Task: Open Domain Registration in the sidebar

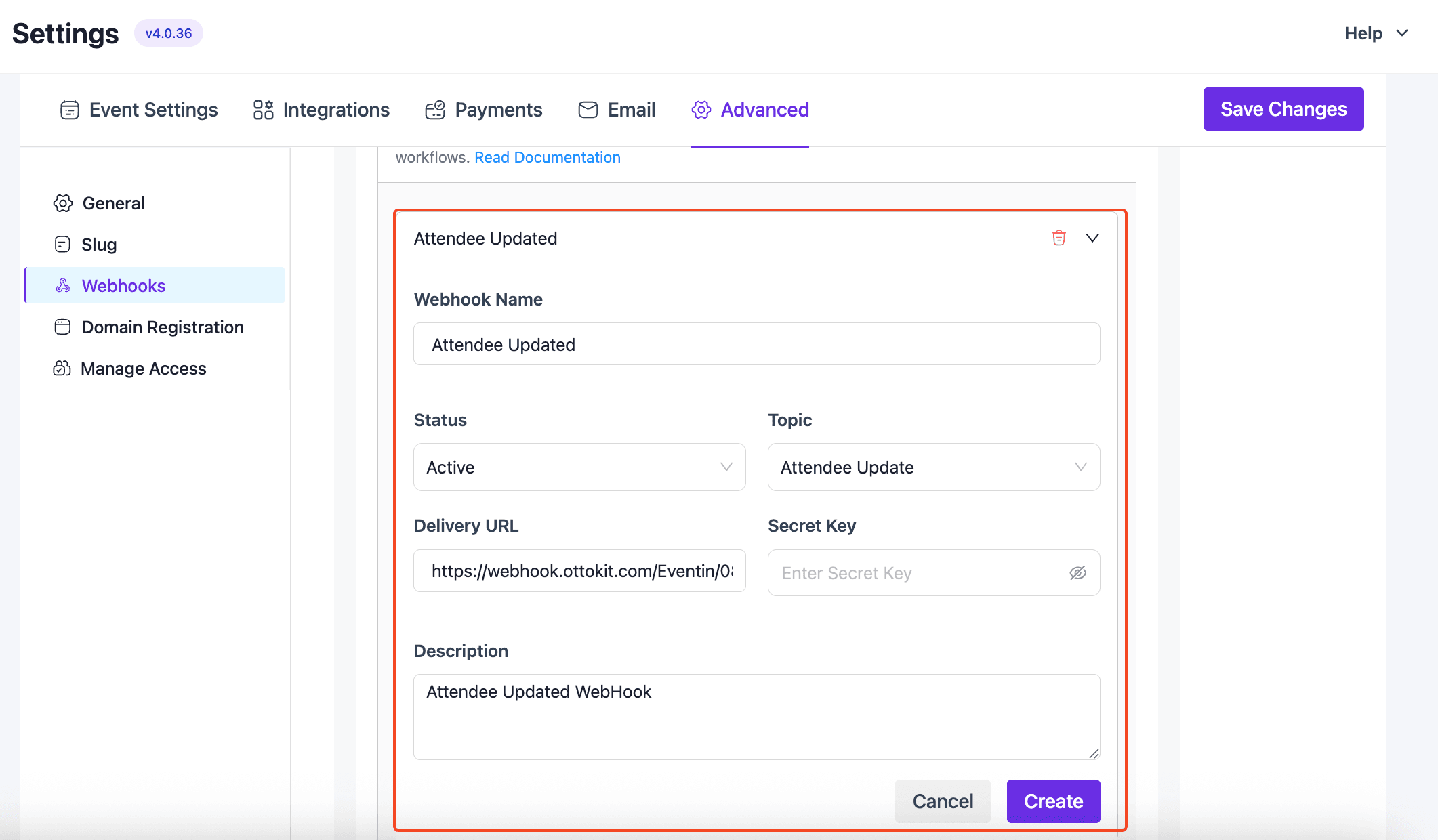Action: pyautogui.click(x=155, y=327)
